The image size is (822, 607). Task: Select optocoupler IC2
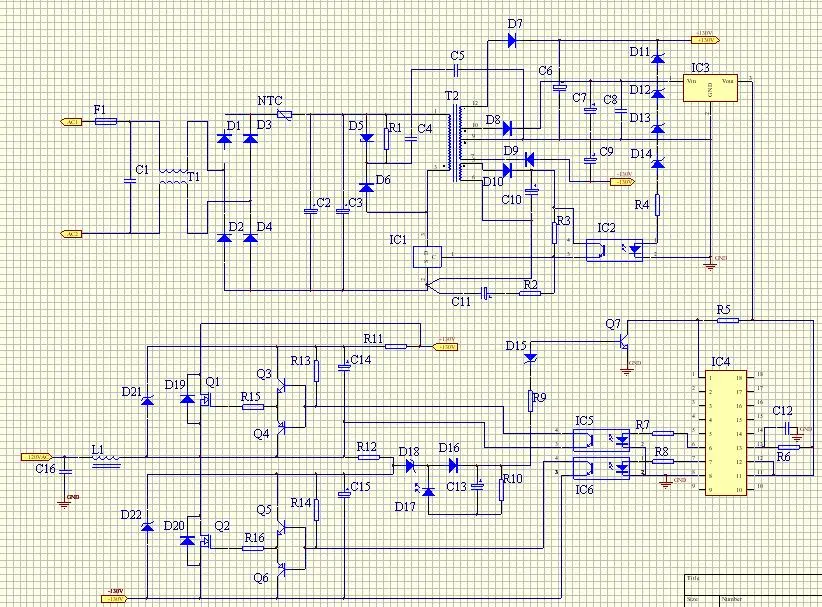pos(613,251)
